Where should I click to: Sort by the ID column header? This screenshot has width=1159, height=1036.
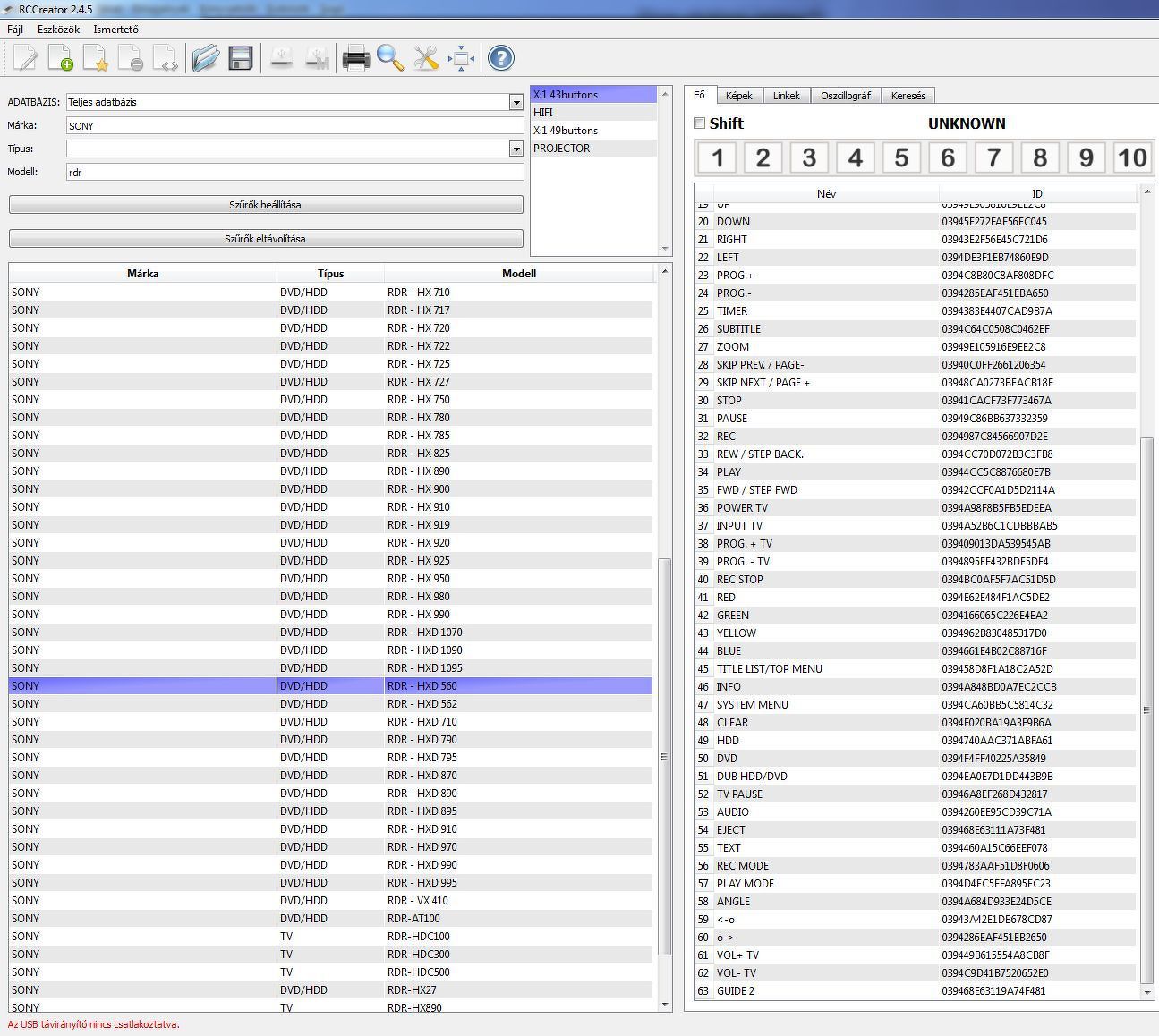click(1037, 194)
